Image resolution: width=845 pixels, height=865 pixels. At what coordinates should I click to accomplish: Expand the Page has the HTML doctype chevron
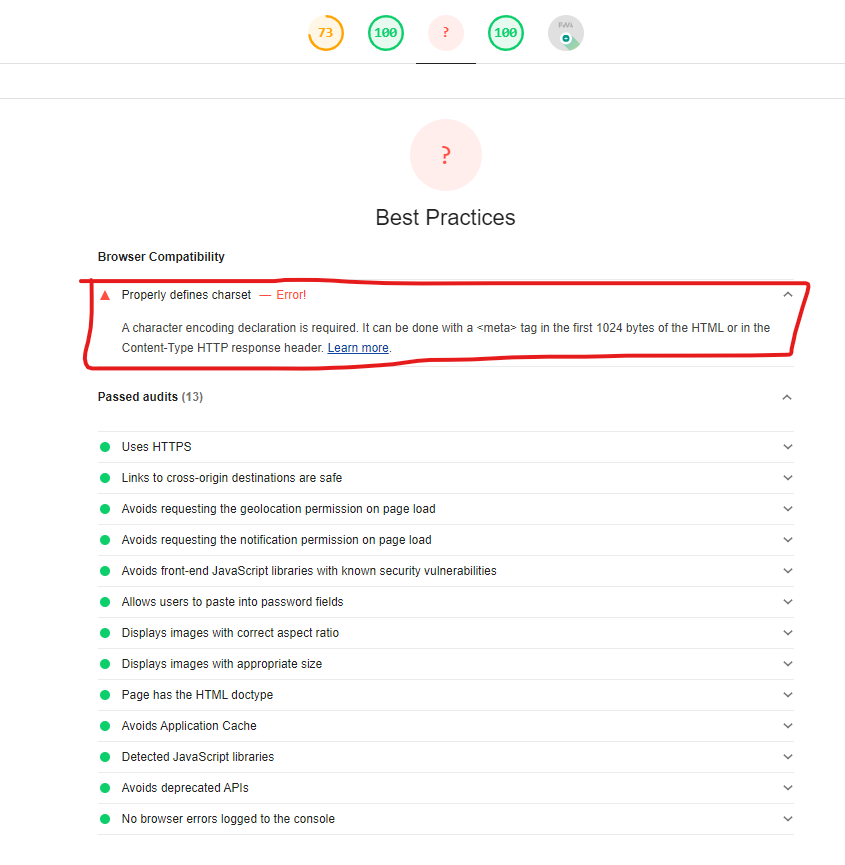coord(788,695)
